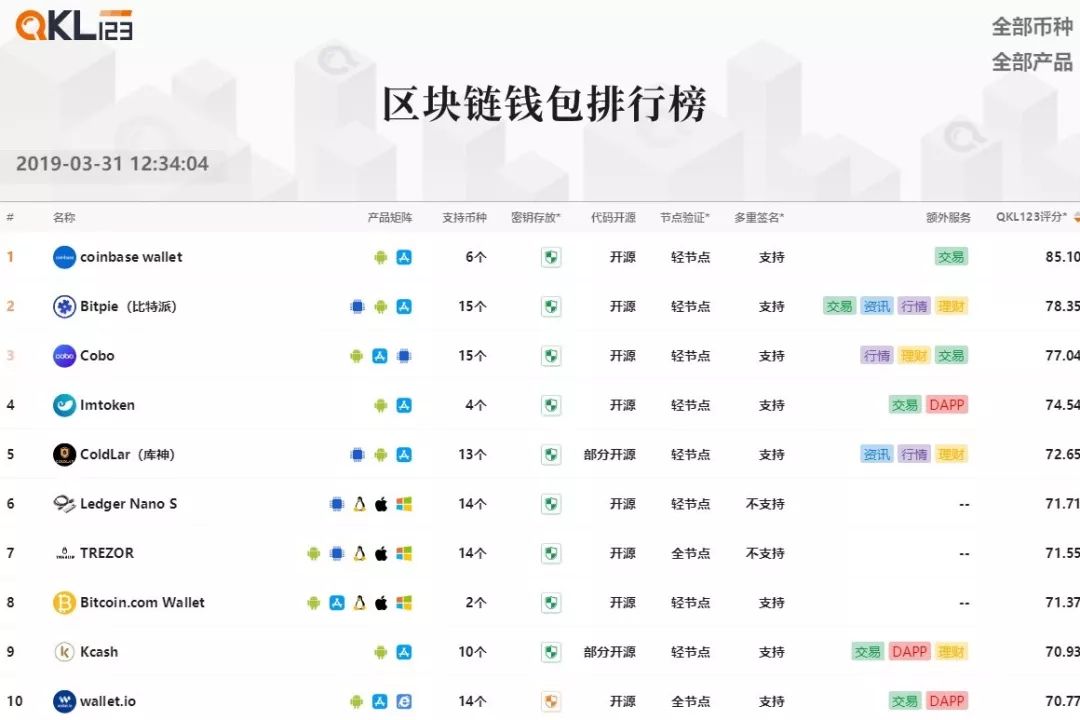
Task: Click Android icon in TREZOR row
Action: (x=313, y=554)
